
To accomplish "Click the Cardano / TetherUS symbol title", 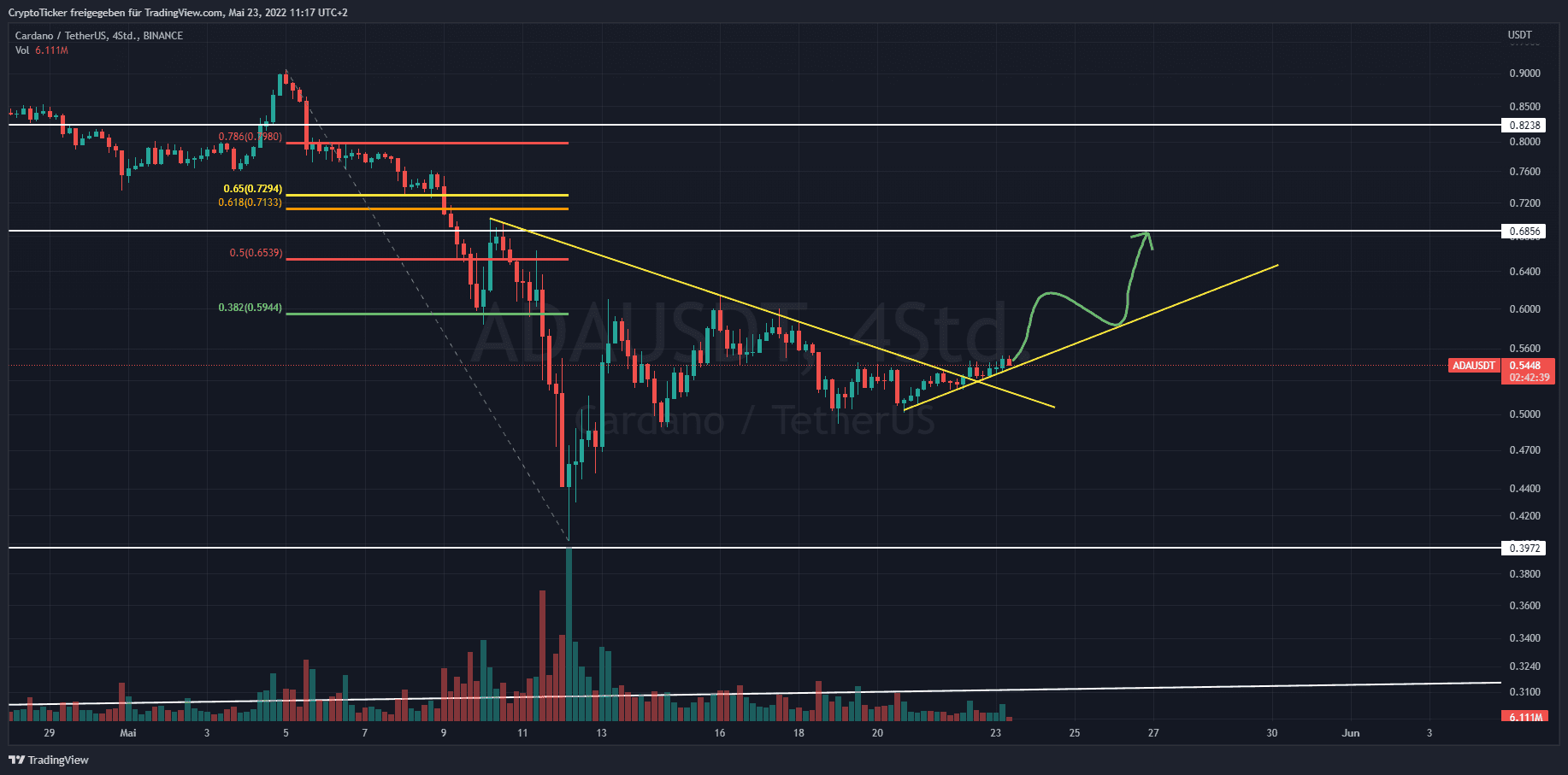I will pos(99,36).
